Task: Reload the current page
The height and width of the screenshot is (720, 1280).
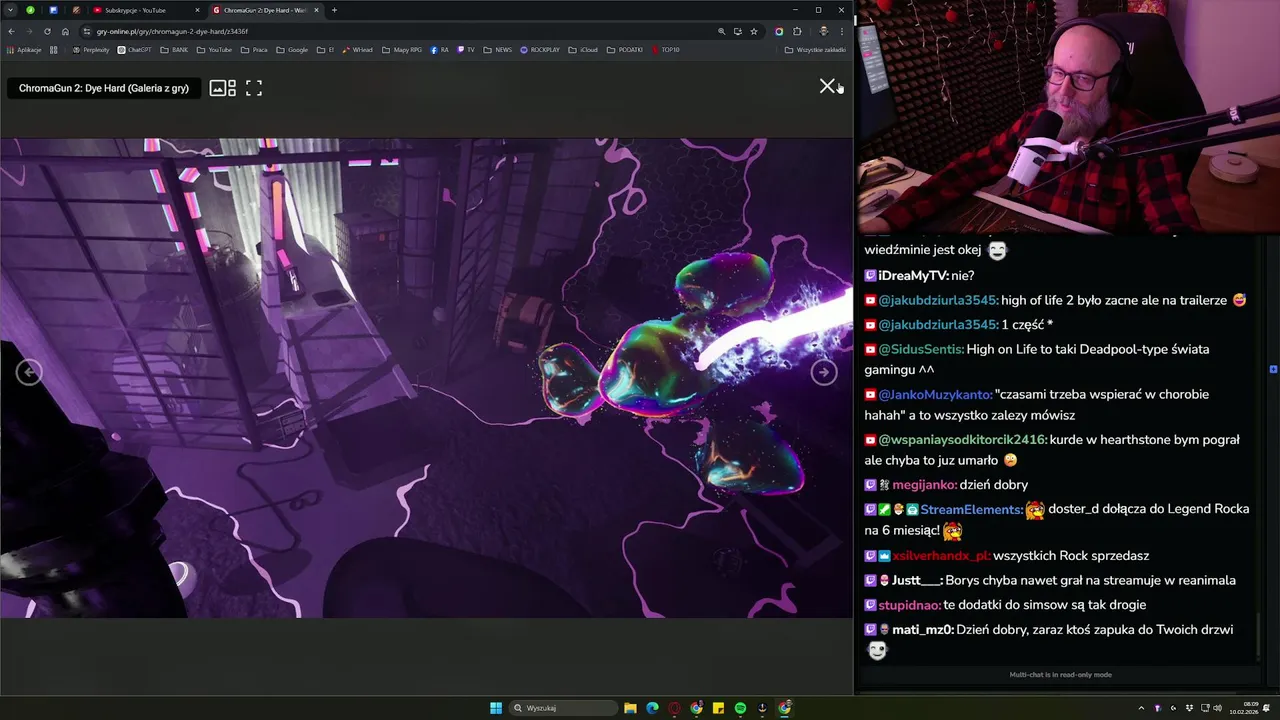Action: 47,31
